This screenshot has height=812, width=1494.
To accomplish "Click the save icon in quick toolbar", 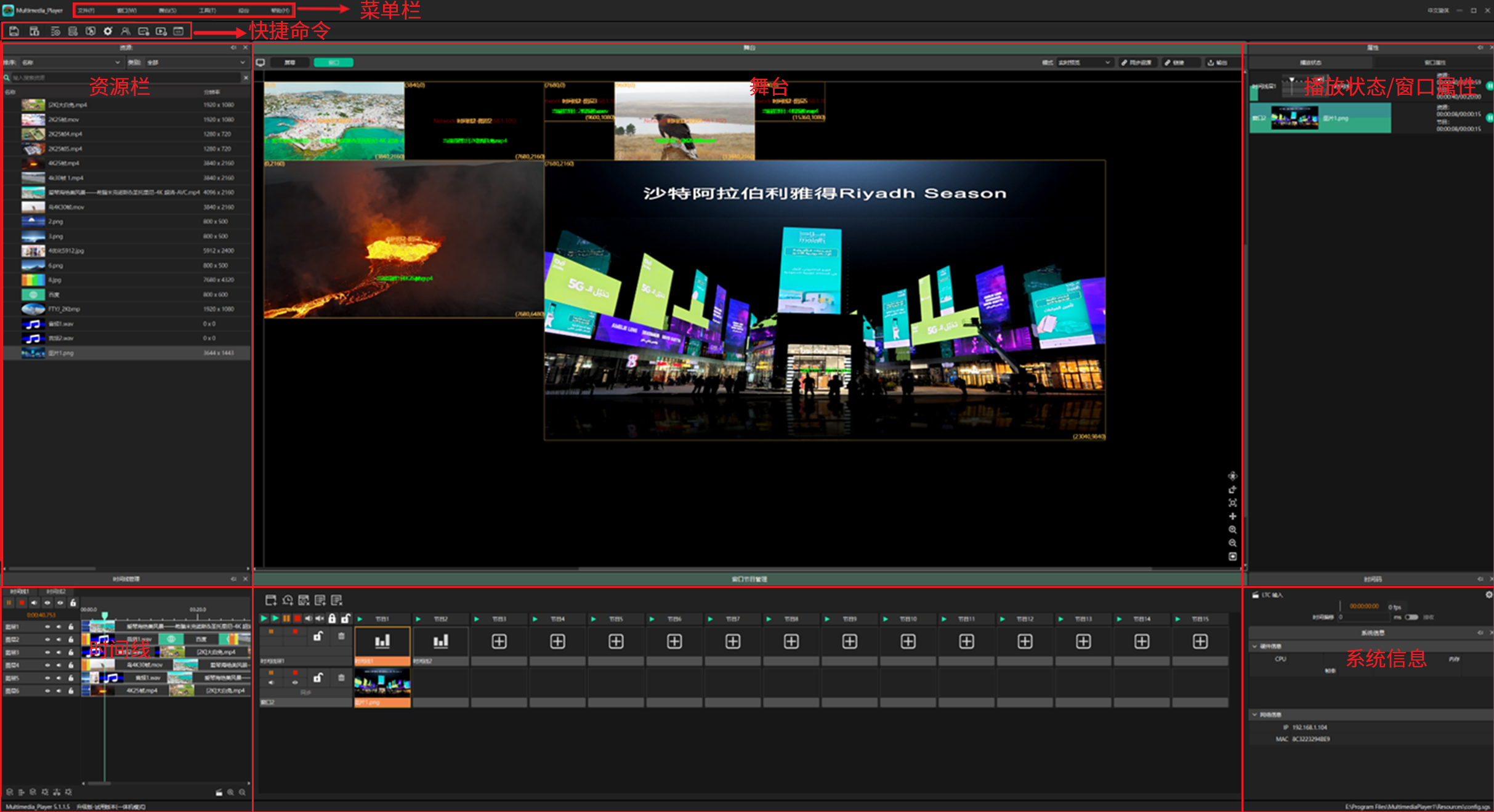I will point(14,31).
